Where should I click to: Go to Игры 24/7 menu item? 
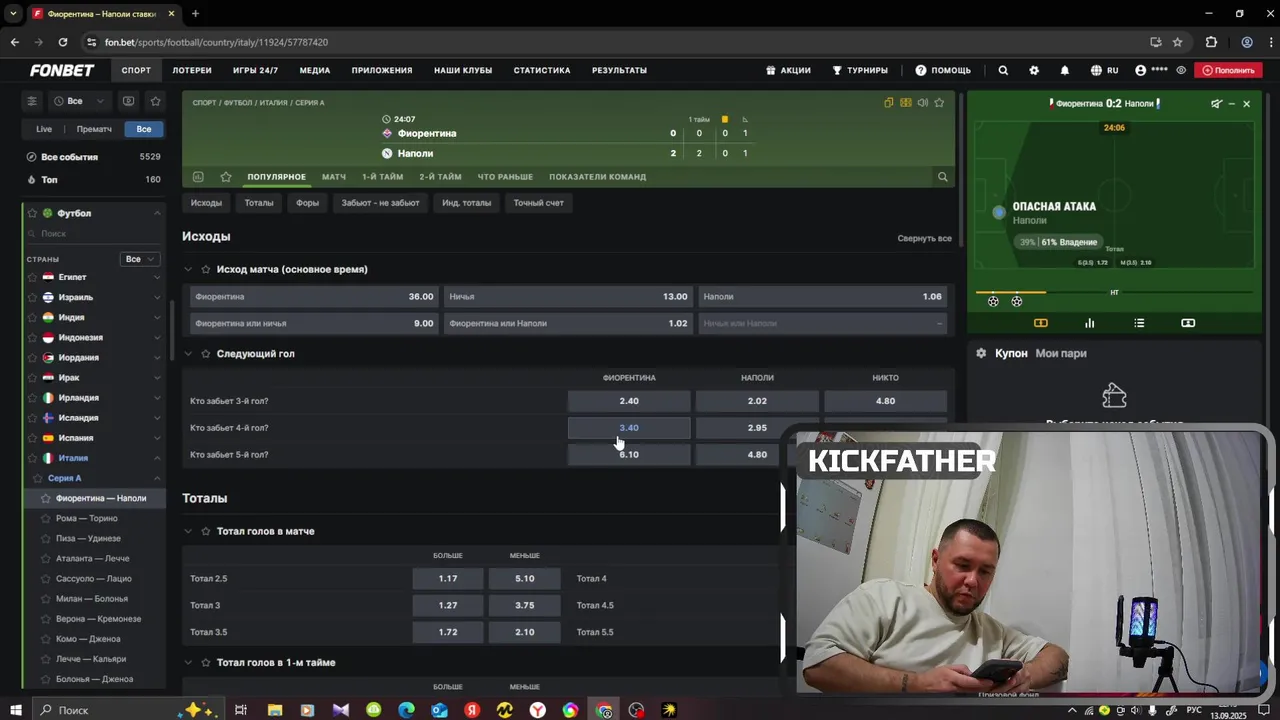pos(255,70)
